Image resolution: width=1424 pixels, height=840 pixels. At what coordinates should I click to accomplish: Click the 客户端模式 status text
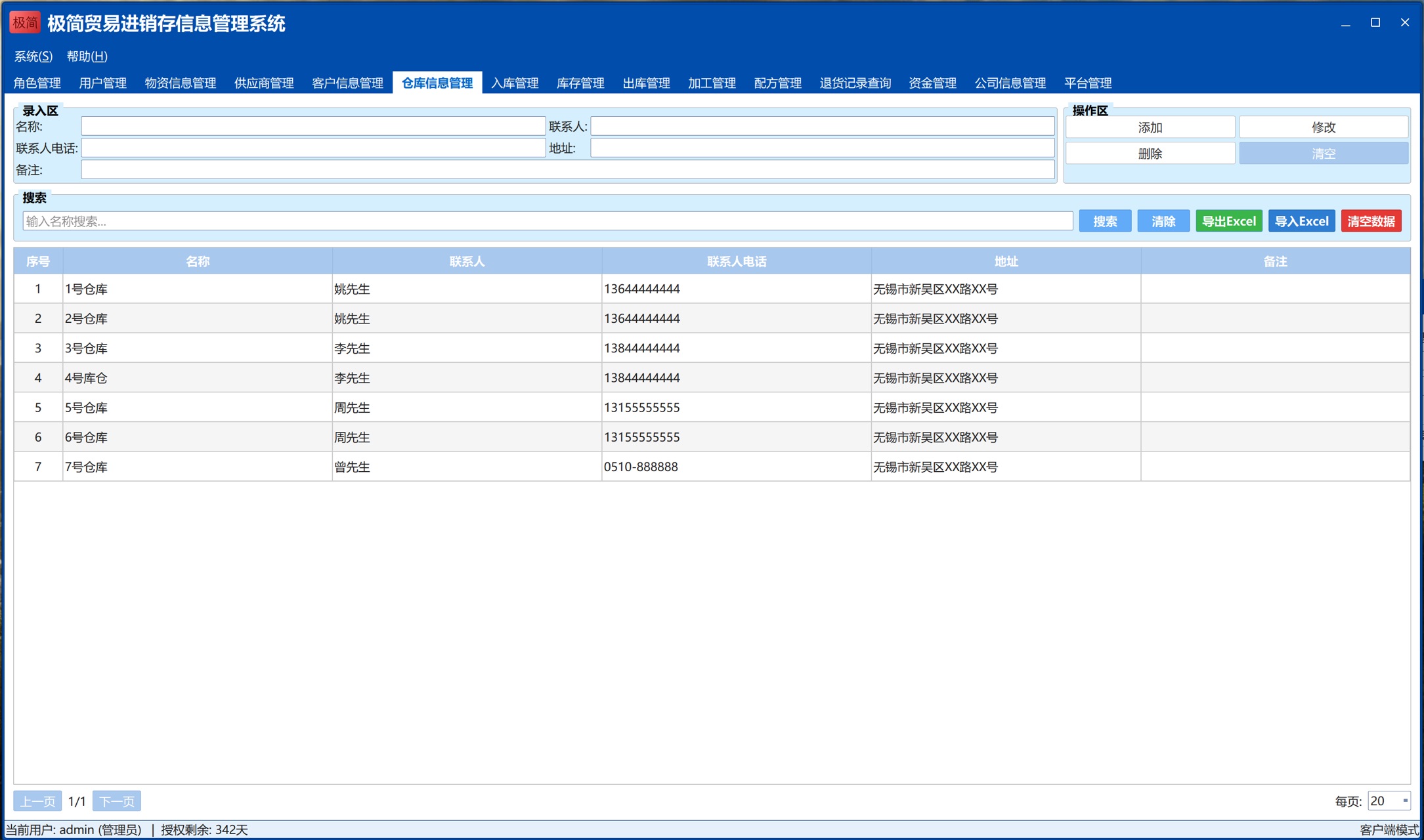coord(1389,830)
